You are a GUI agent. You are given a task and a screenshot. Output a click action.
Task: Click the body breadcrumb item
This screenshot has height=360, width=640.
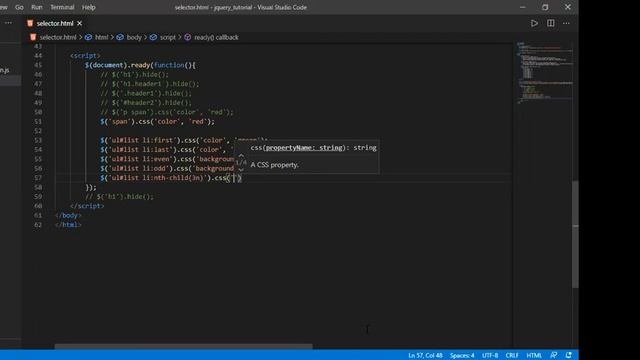(129, 37)
